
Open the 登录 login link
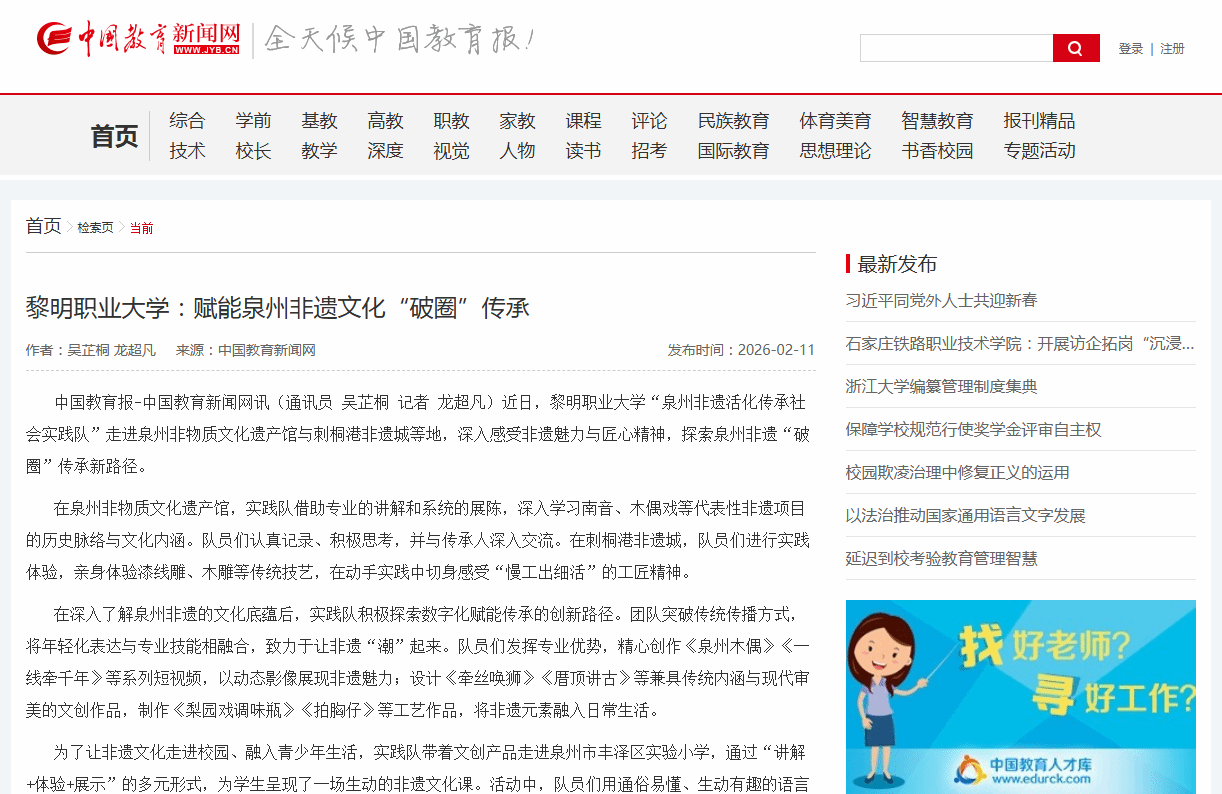point(1130,48)
